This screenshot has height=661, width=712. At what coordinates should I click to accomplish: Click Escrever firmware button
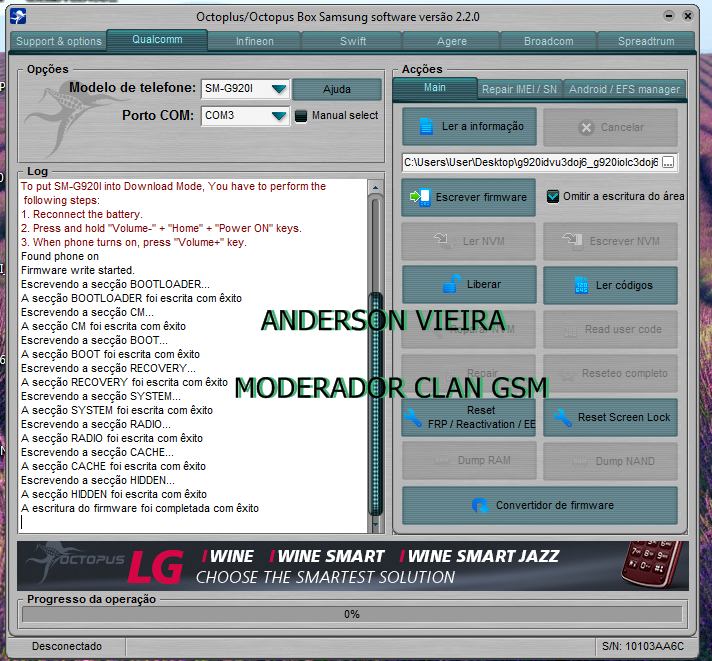[x=469, y=197]
